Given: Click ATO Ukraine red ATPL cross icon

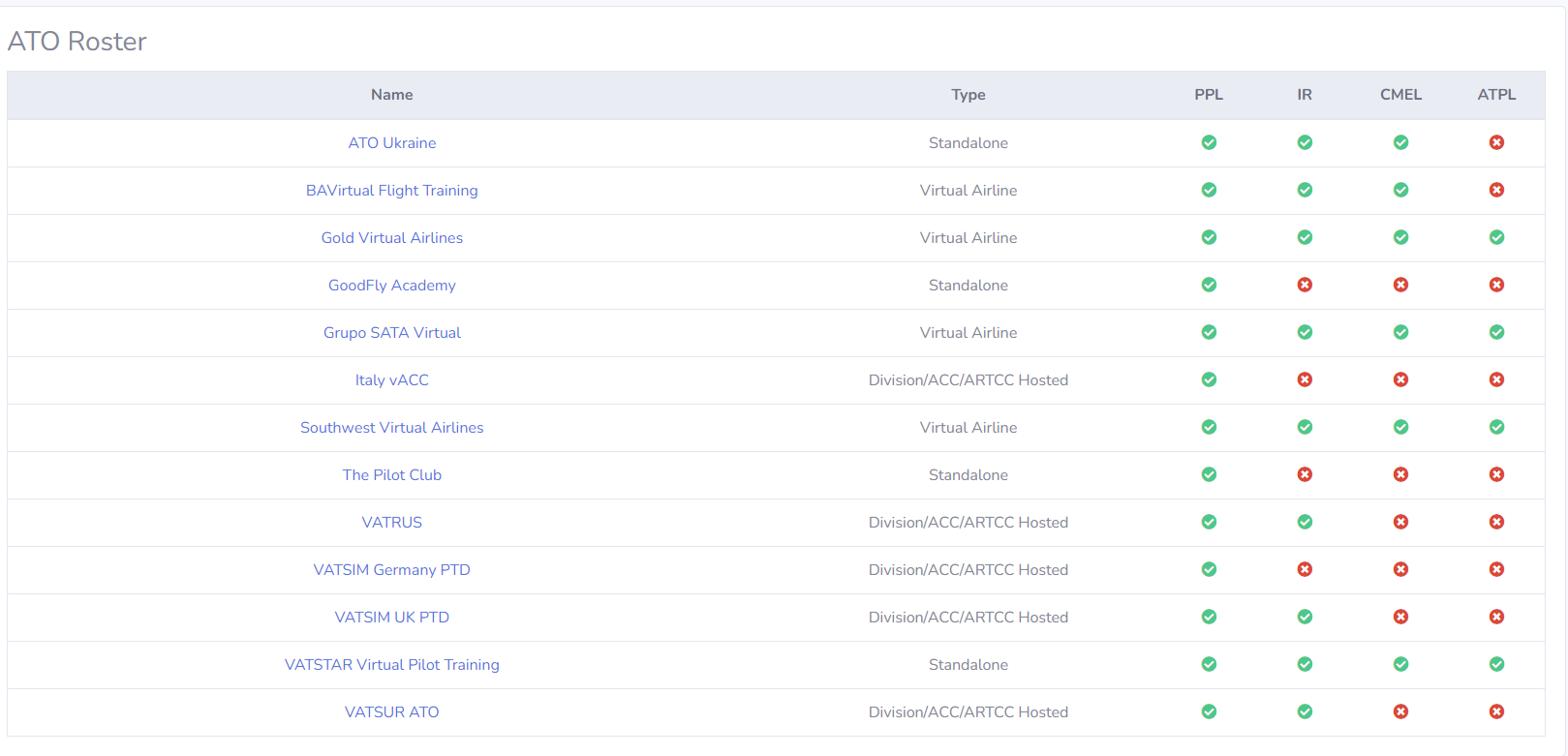Looking at the screenshot, I should (1497, 142).
